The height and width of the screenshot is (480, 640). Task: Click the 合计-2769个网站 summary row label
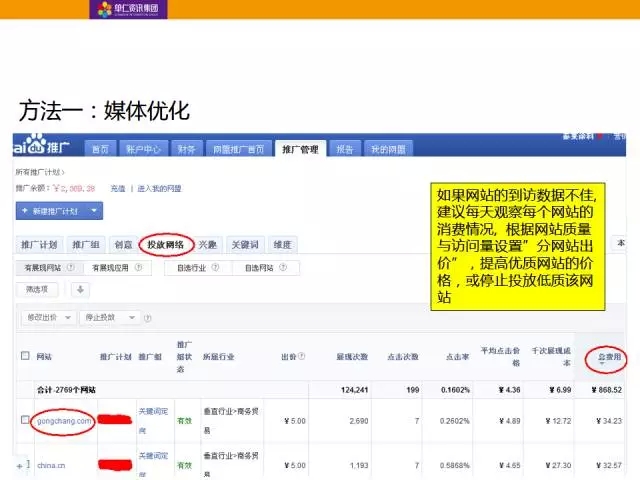click(x=66, y=390)
